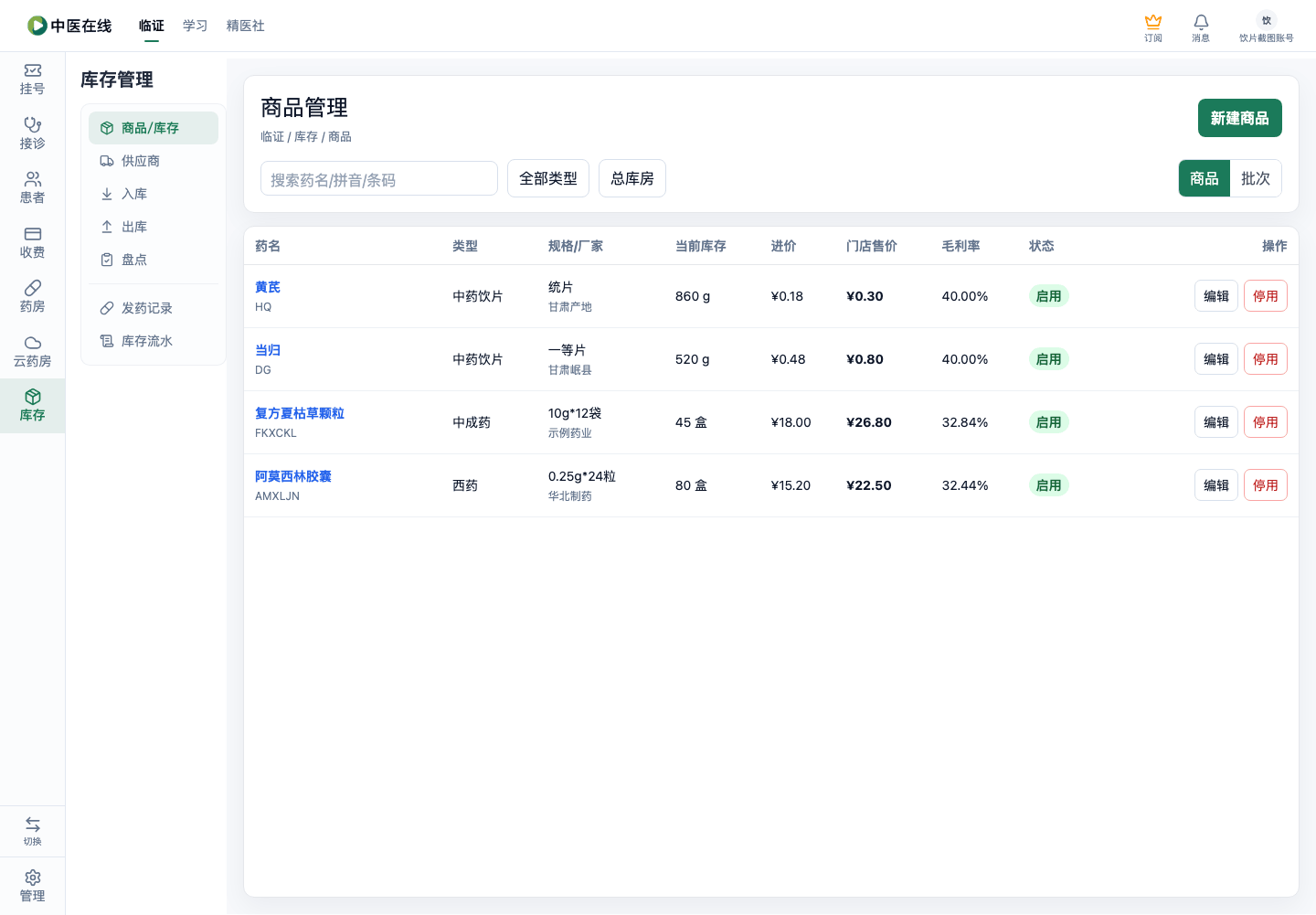Click the 启用 status badge for 阿莫西林胶囊

pos(1049,485)
